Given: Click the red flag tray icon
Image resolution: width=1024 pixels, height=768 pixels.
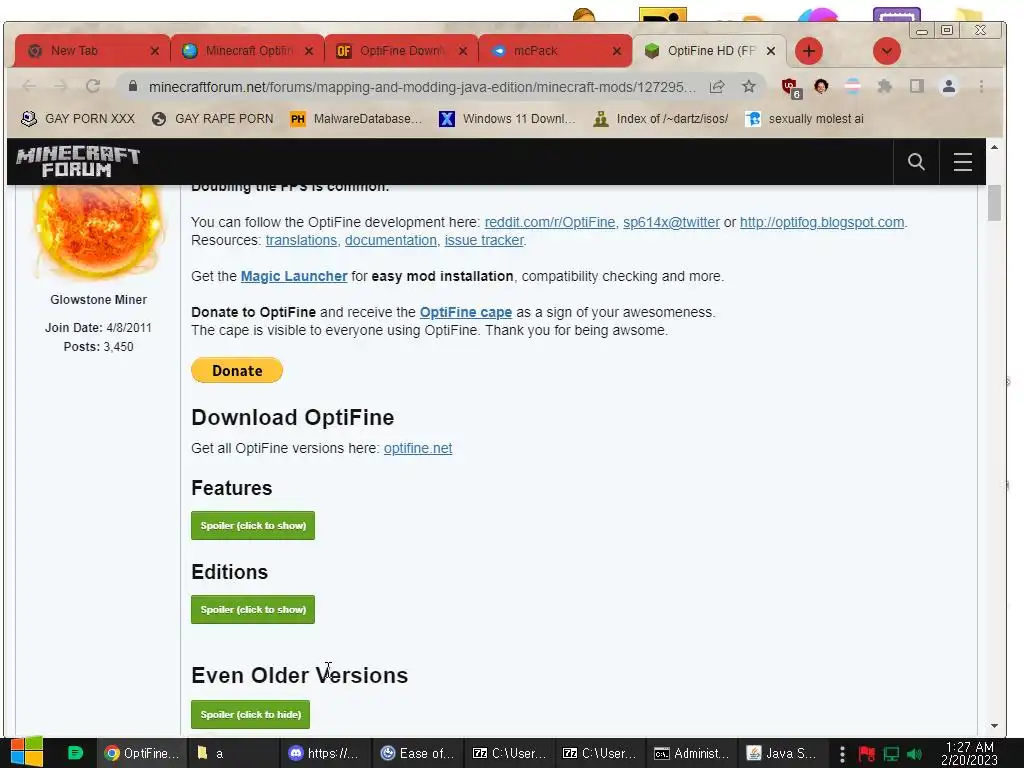Looking at the screenshot, I should [867, 754].
